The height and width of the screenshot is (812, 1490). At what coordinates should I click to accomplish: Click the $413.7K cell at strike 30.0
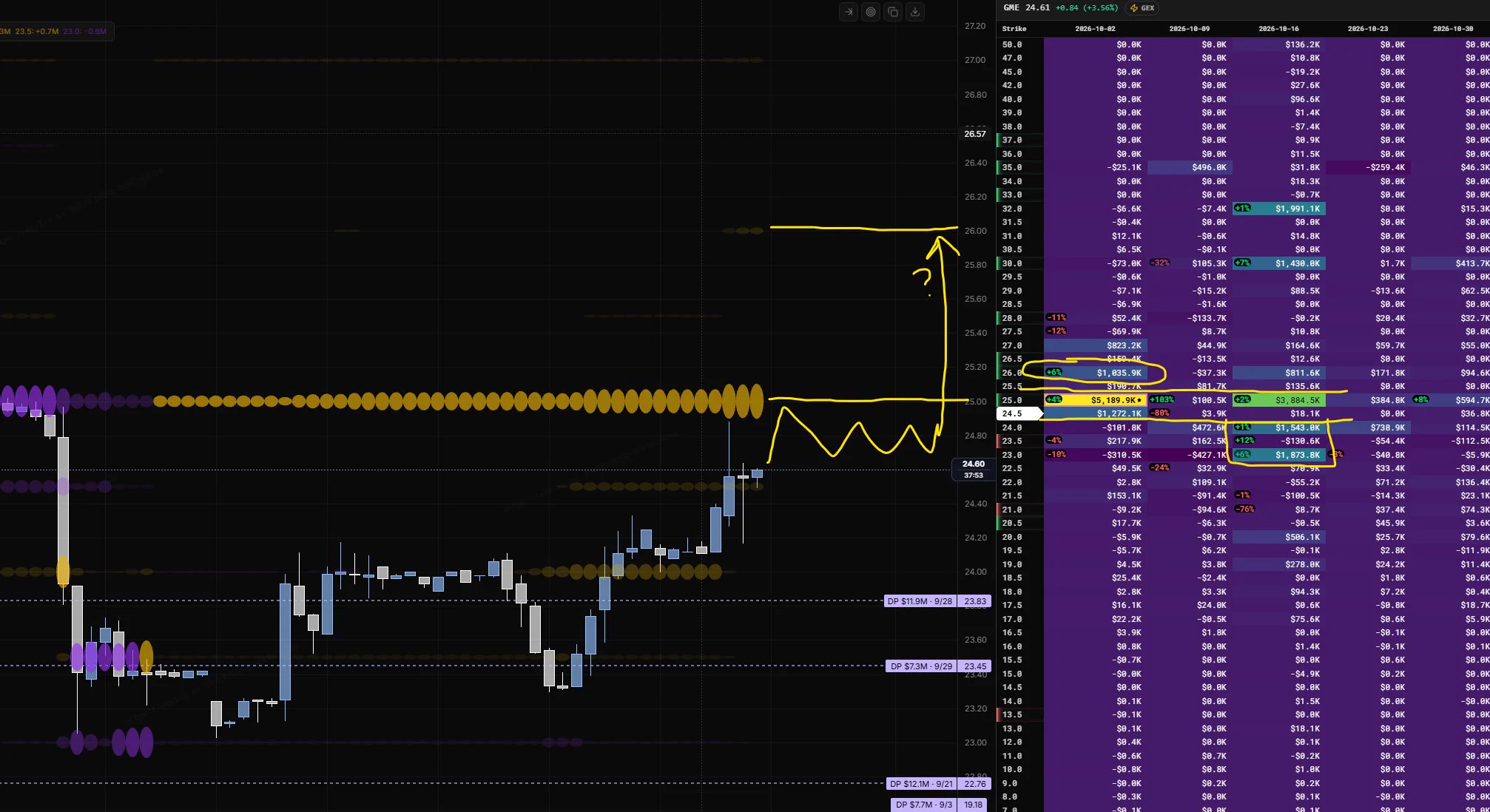(1451, 263)
